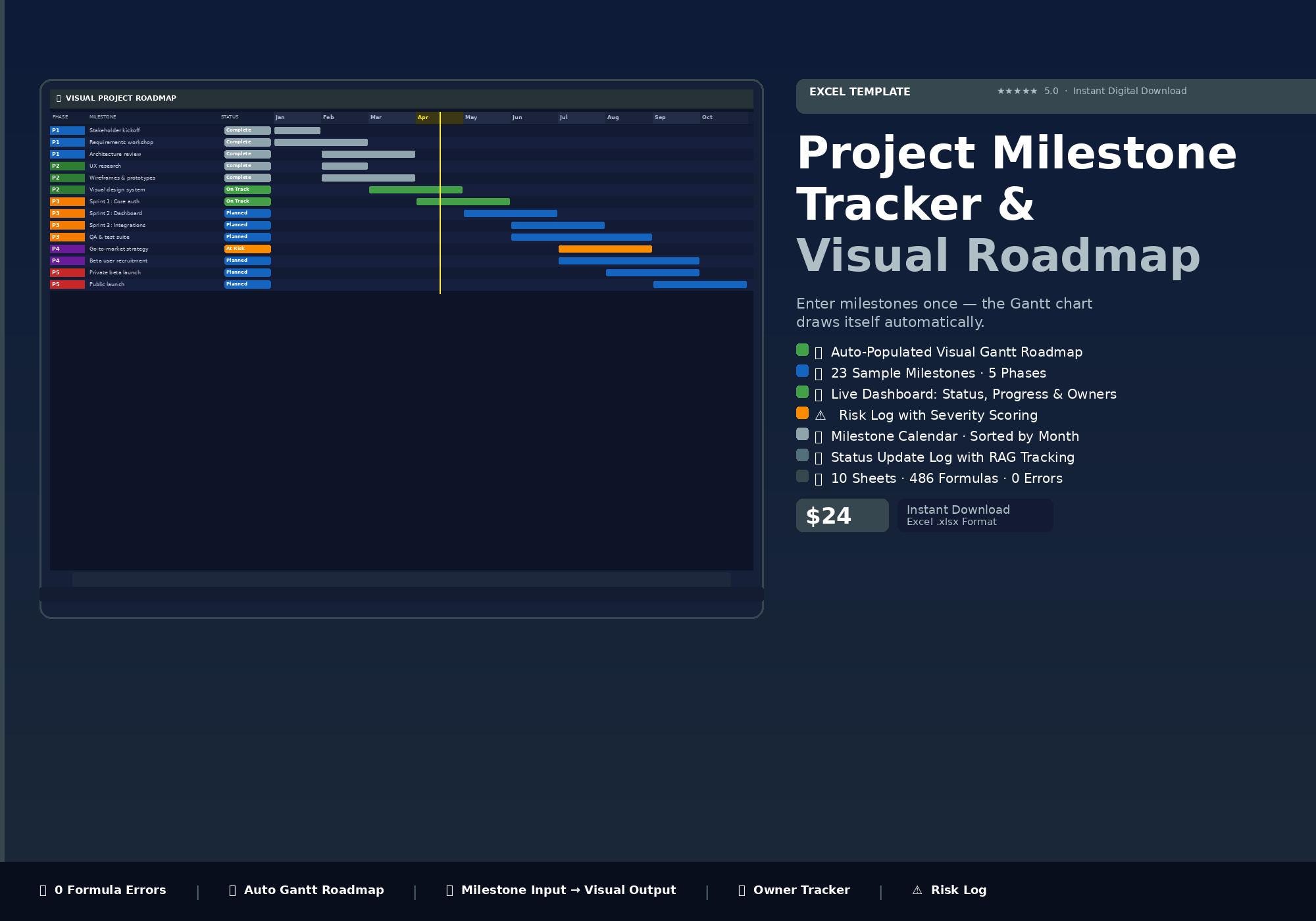Click the P4 phase tag of Beta user recruitment

tap(67, 261)
